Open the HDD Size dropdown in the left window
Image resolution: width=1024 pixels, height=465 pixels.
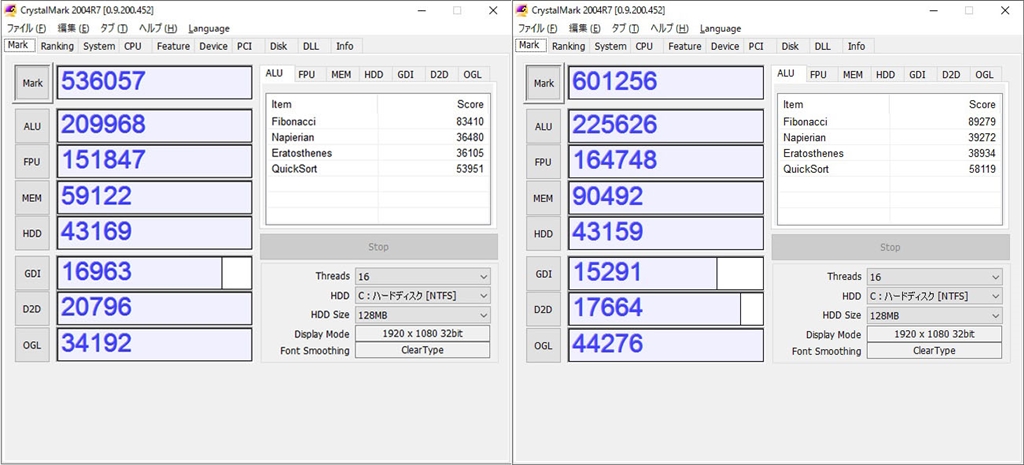point(423,315)
